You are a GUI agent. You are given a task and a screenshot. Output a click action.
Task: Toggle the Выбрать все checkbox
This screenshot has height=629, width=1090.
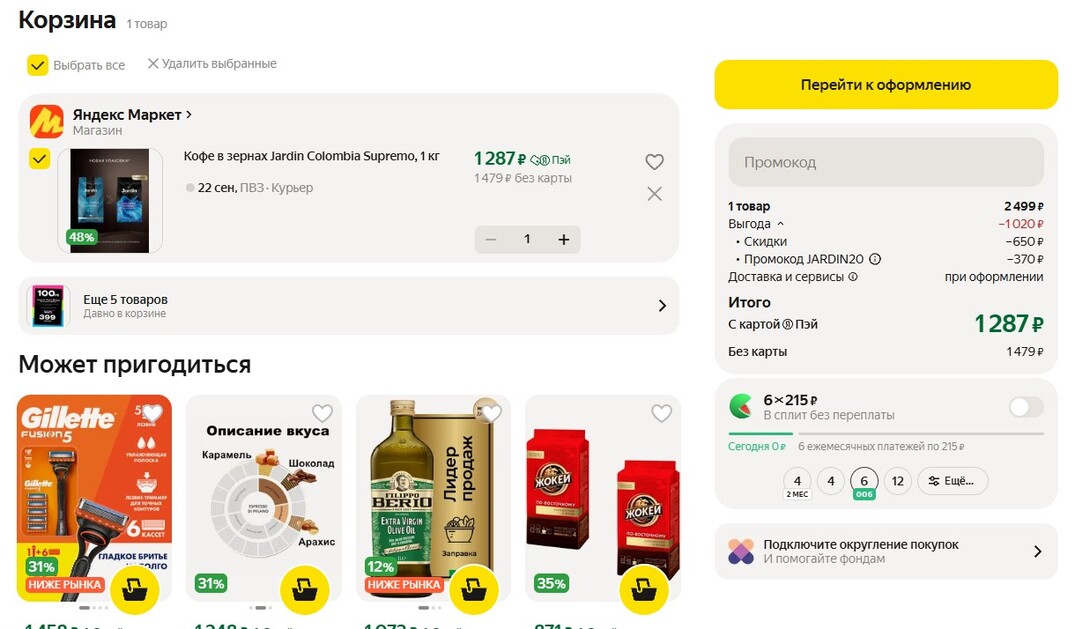point(38,65)
